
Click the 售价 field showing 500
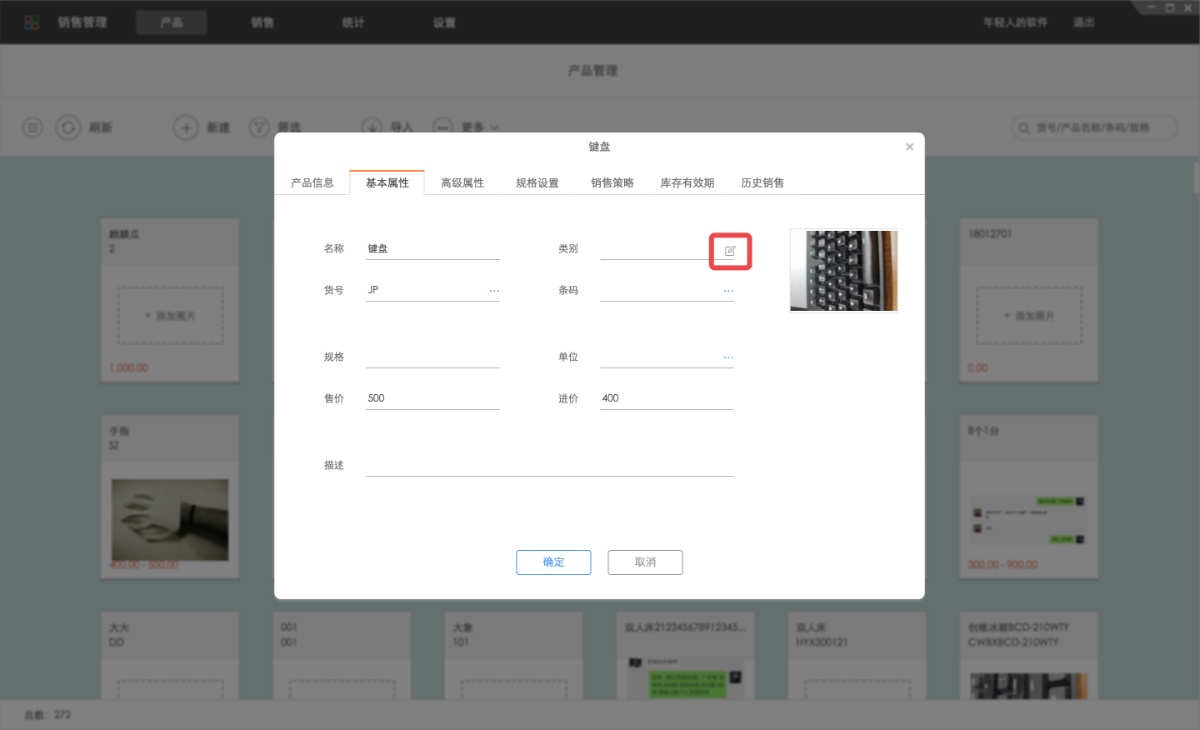pyautogui.click(x=432, y=398)
